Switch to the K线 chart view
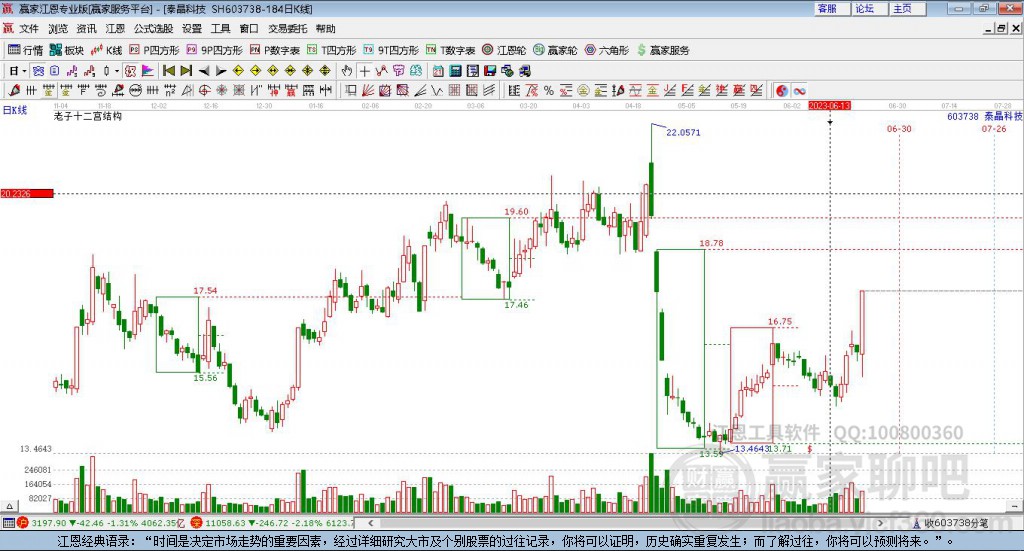 click(107, 50)
